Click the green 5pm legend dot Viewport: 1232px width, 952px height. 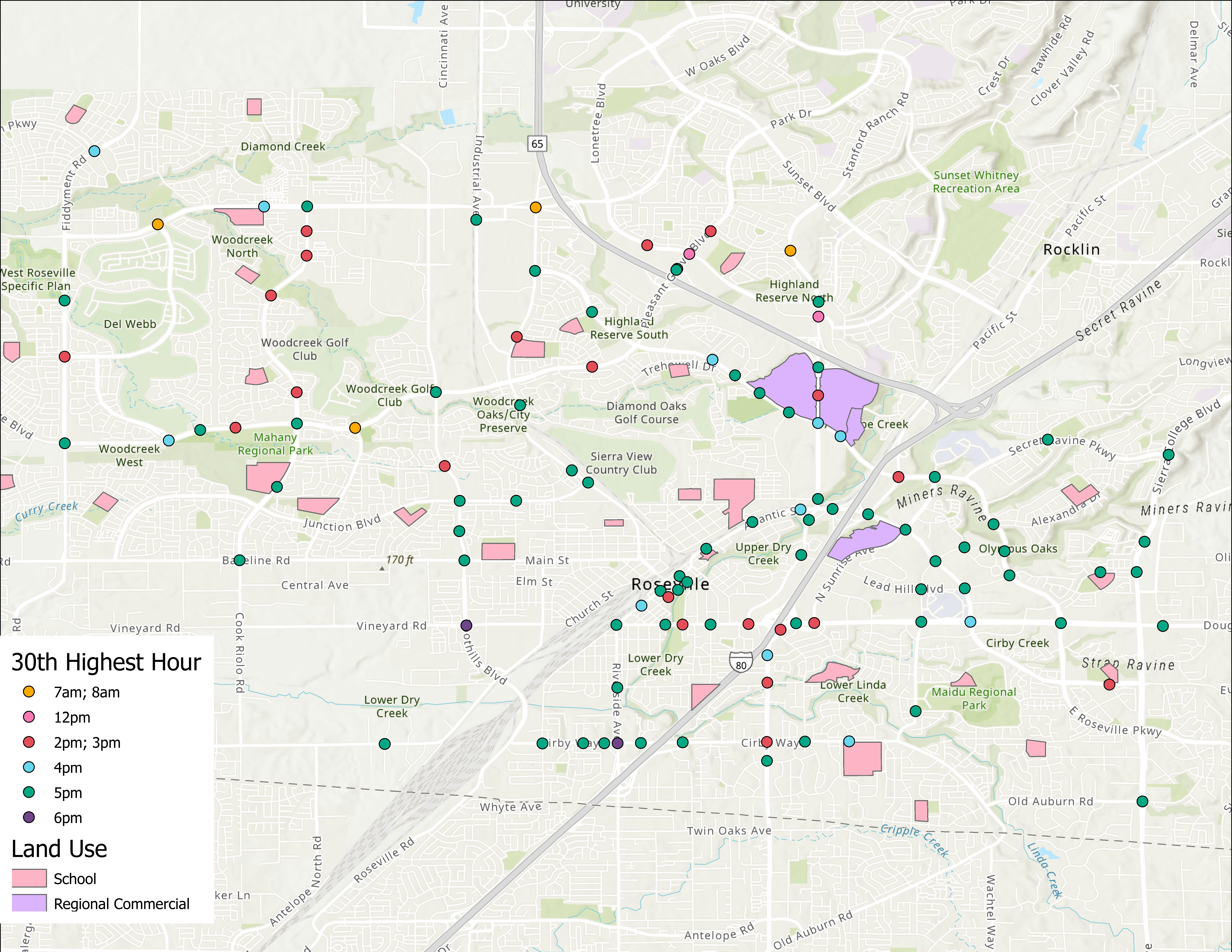click(29, 792)
